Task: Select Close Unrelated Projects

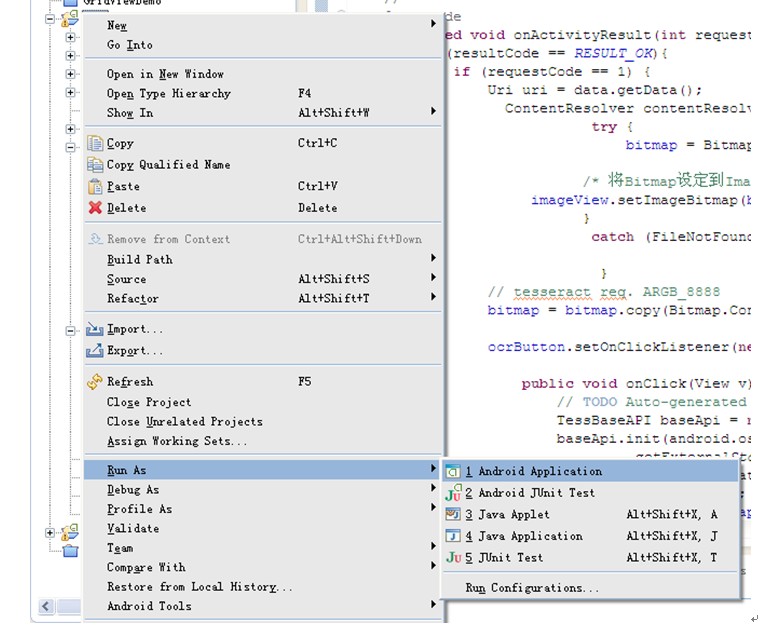Action: [263, 422]
